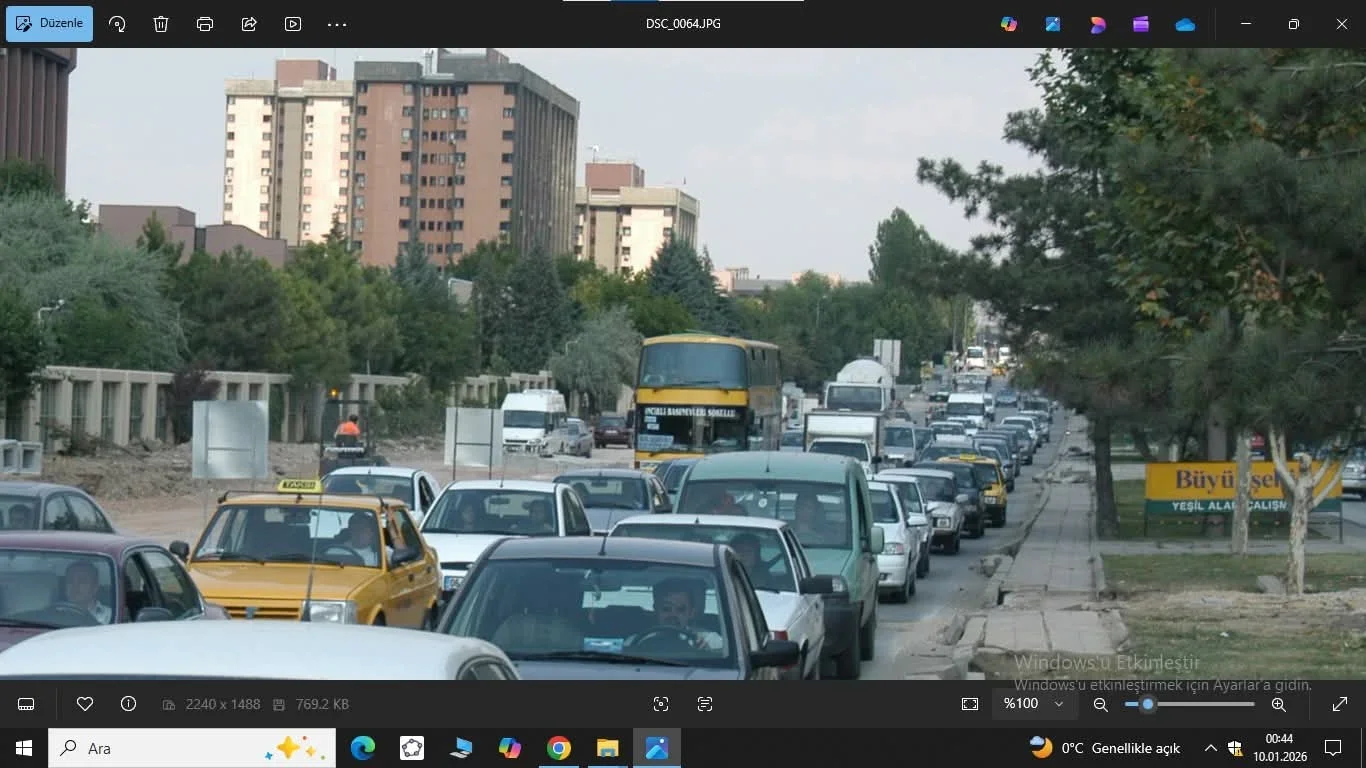Screen dimensions: 1366x768
Task: Open the three-dots more options menu
Action: point(337,24)
